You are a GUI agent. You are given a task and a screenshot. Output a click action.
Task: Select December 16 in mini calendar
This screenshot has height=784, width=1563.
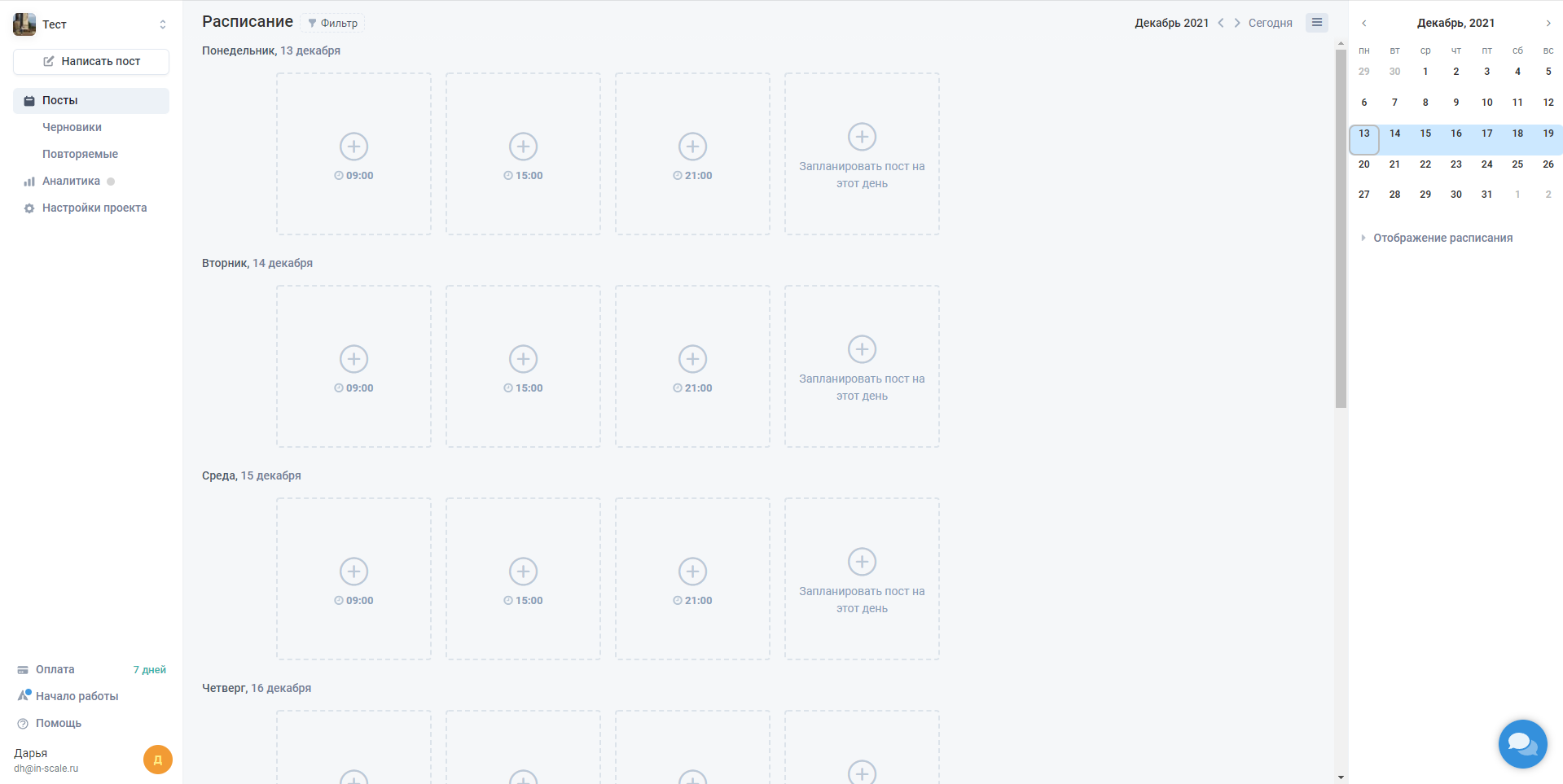point(1456,134)
